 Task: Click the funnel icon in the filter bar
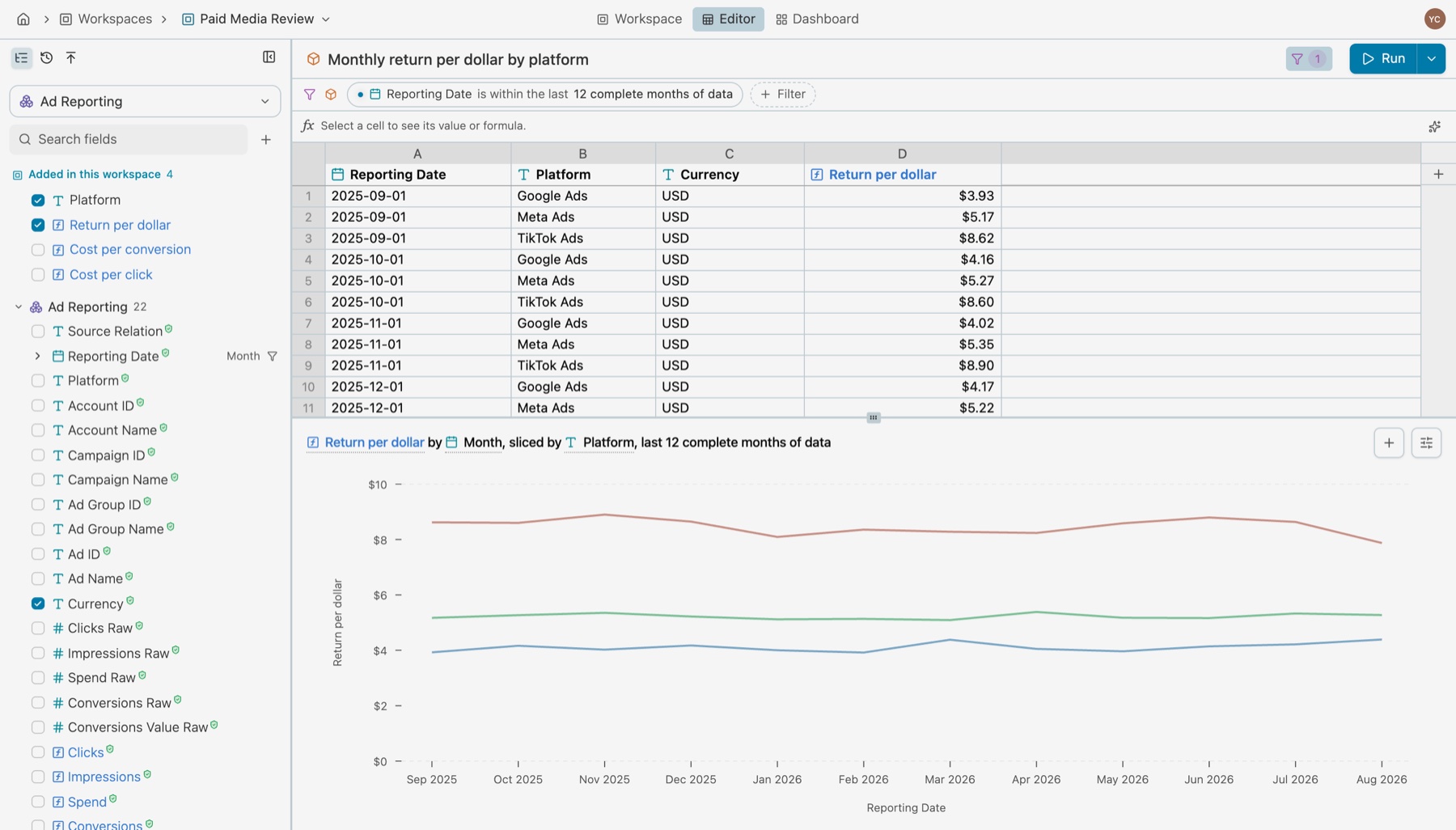pos(309,94)
